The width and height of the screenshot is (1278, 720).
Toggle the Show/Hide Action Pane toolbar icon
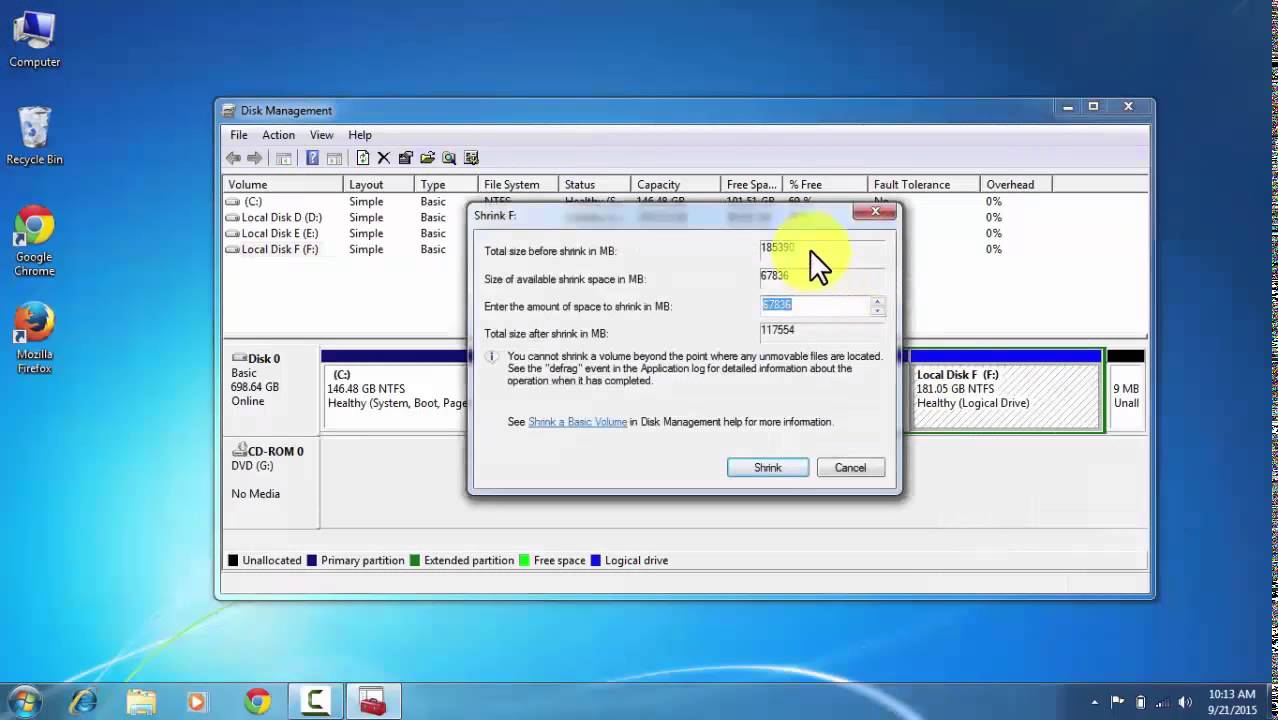pos(334,158)
